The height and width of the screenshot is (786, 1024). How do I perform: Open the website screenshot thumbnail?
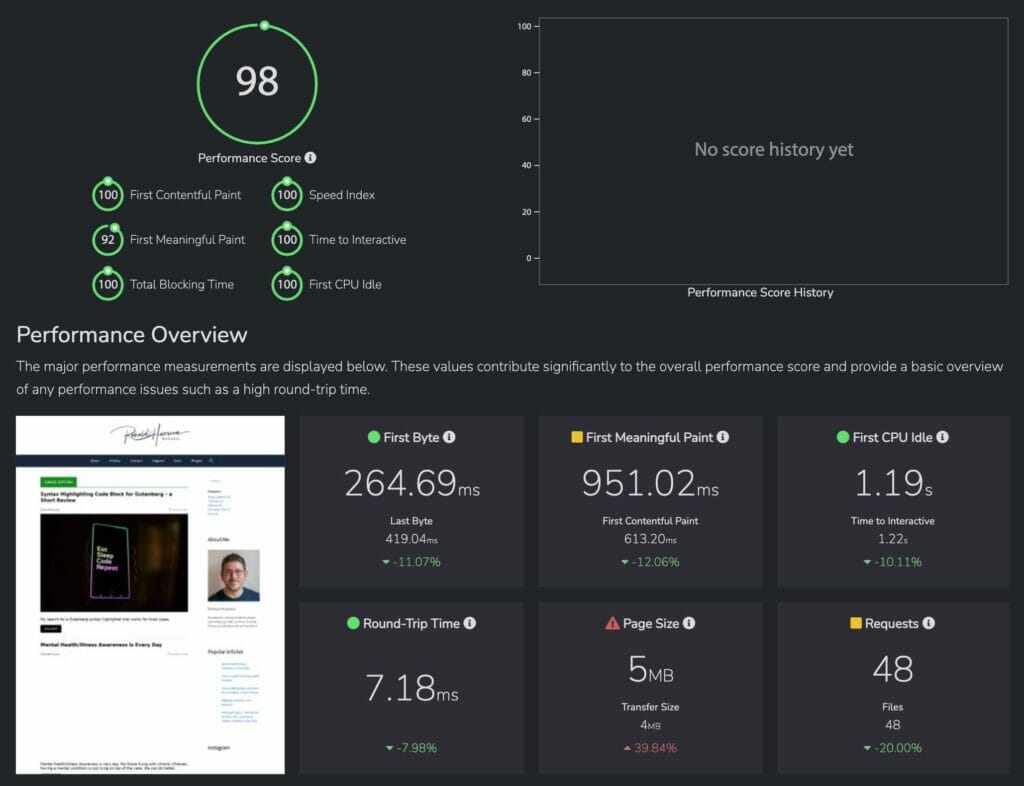150,595
